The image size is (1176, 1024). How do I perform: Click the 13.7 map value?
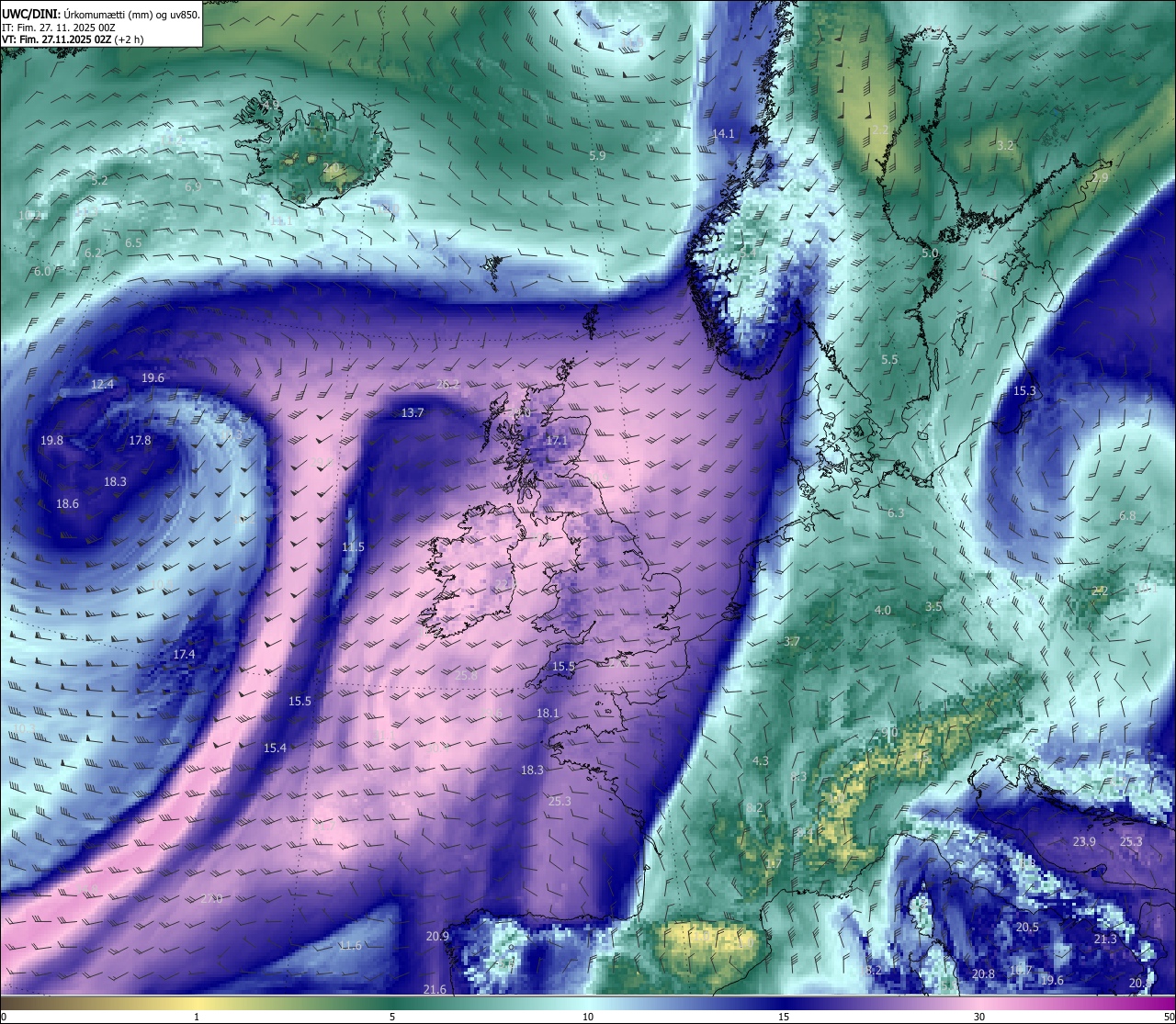pos(413,413)
